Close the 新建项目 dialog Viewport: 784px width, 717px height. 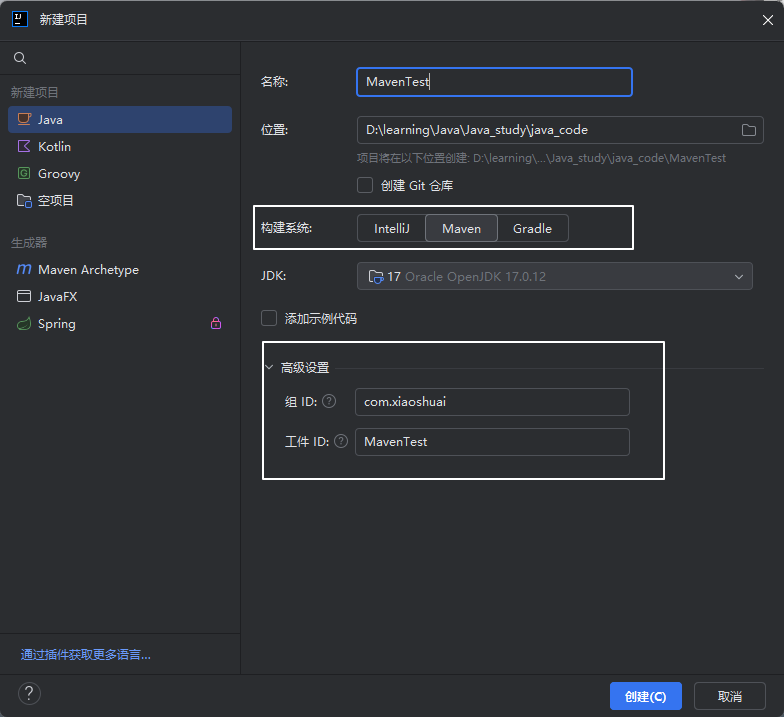(768, 20)
